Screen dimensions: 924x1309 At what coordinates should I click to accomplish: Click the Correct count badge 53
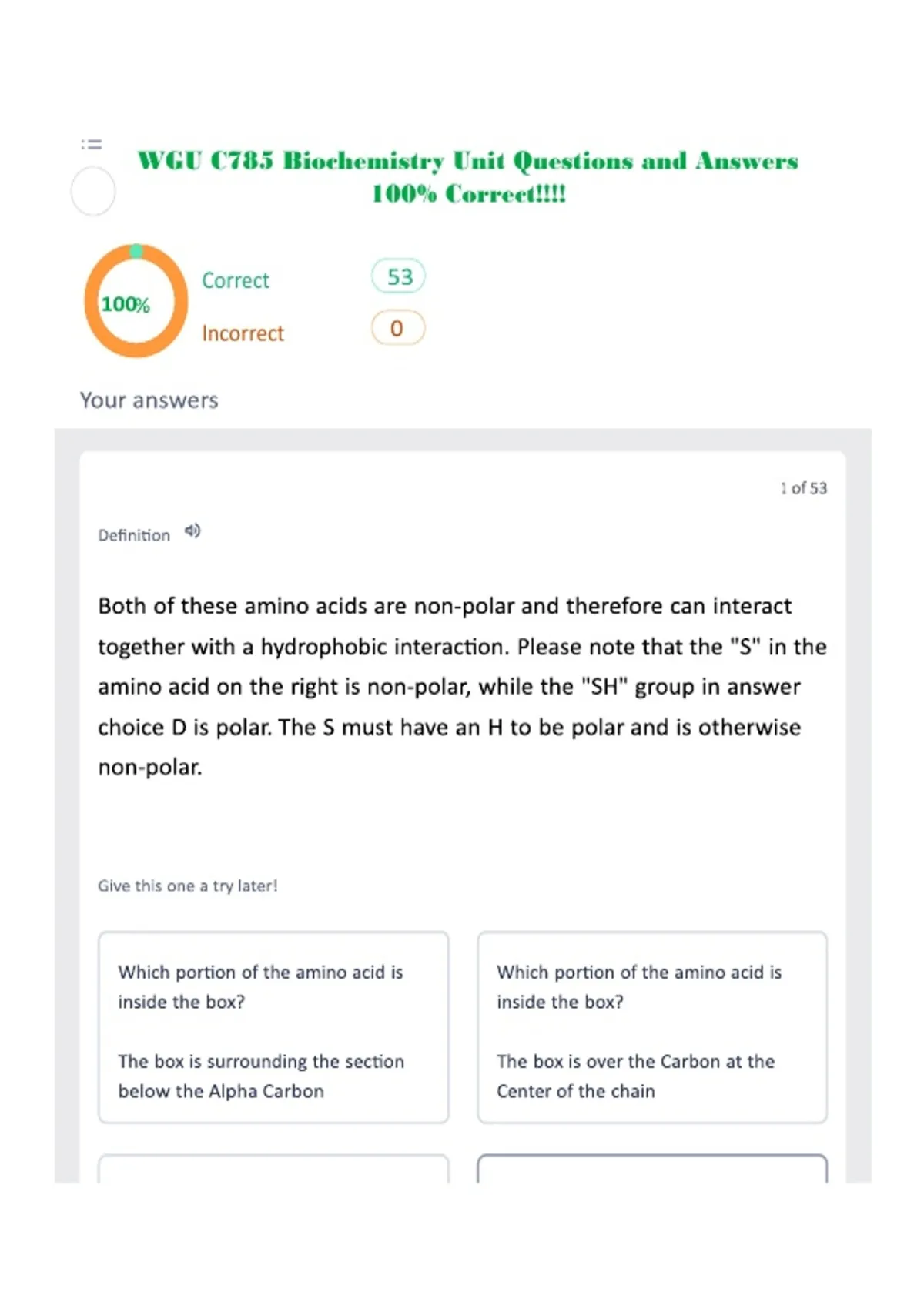coord(399,276)
